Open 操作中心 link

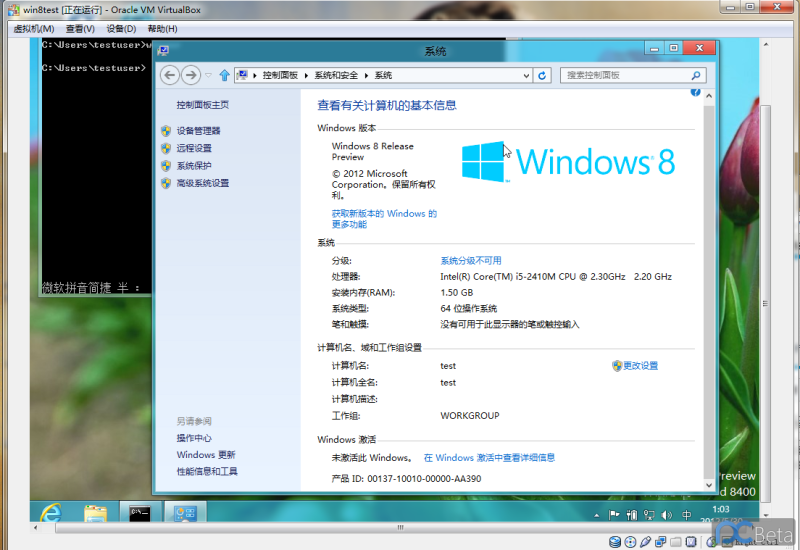(194, 438)
